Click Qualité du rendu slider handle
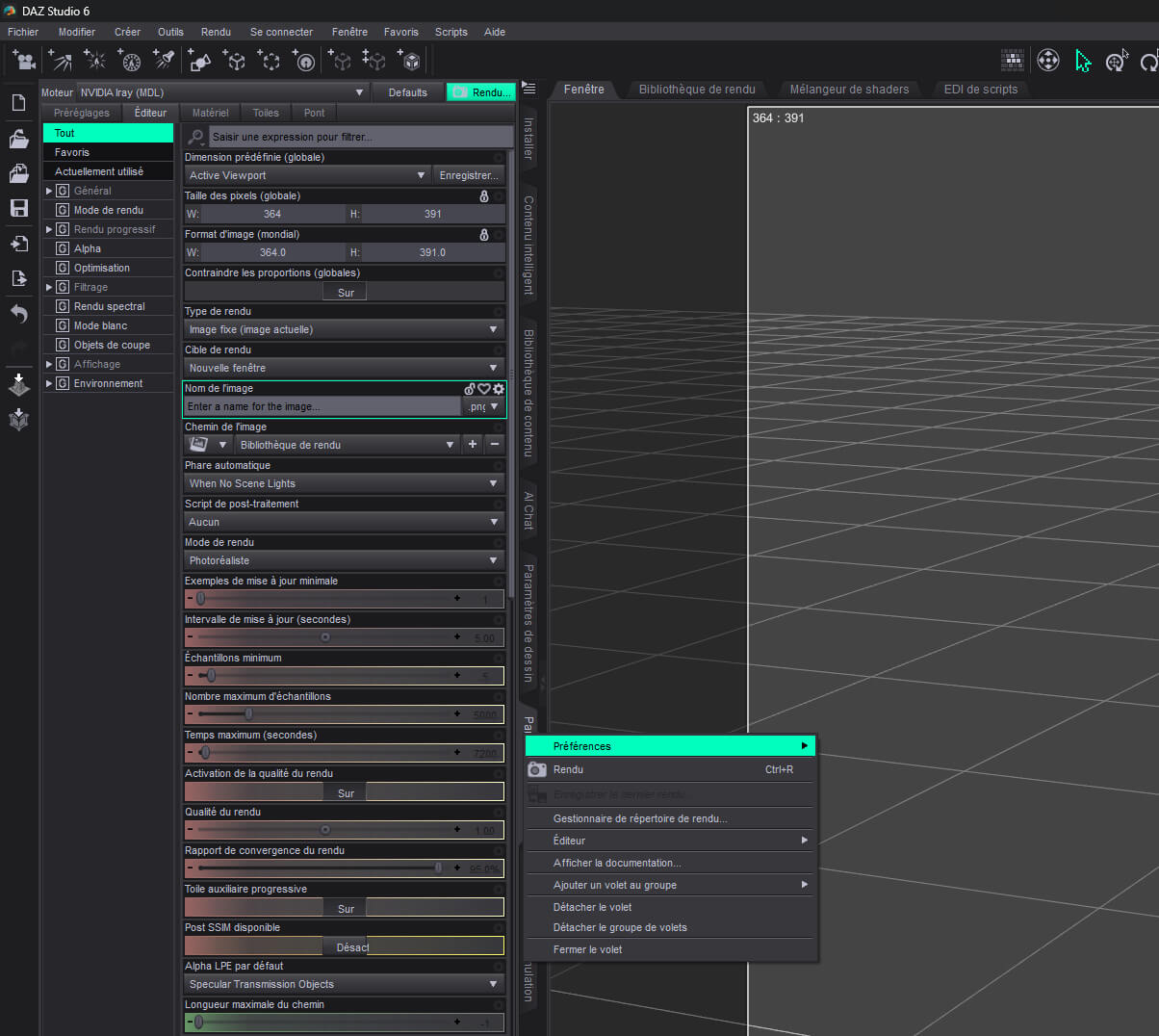This screenshot has height=1036, width=1159. [325, 830]
